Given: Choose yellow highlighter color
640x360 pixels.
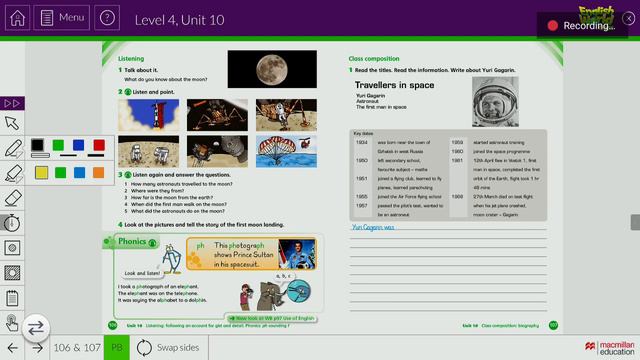Looking at the screenshot, I should click(x=41, y=173).
